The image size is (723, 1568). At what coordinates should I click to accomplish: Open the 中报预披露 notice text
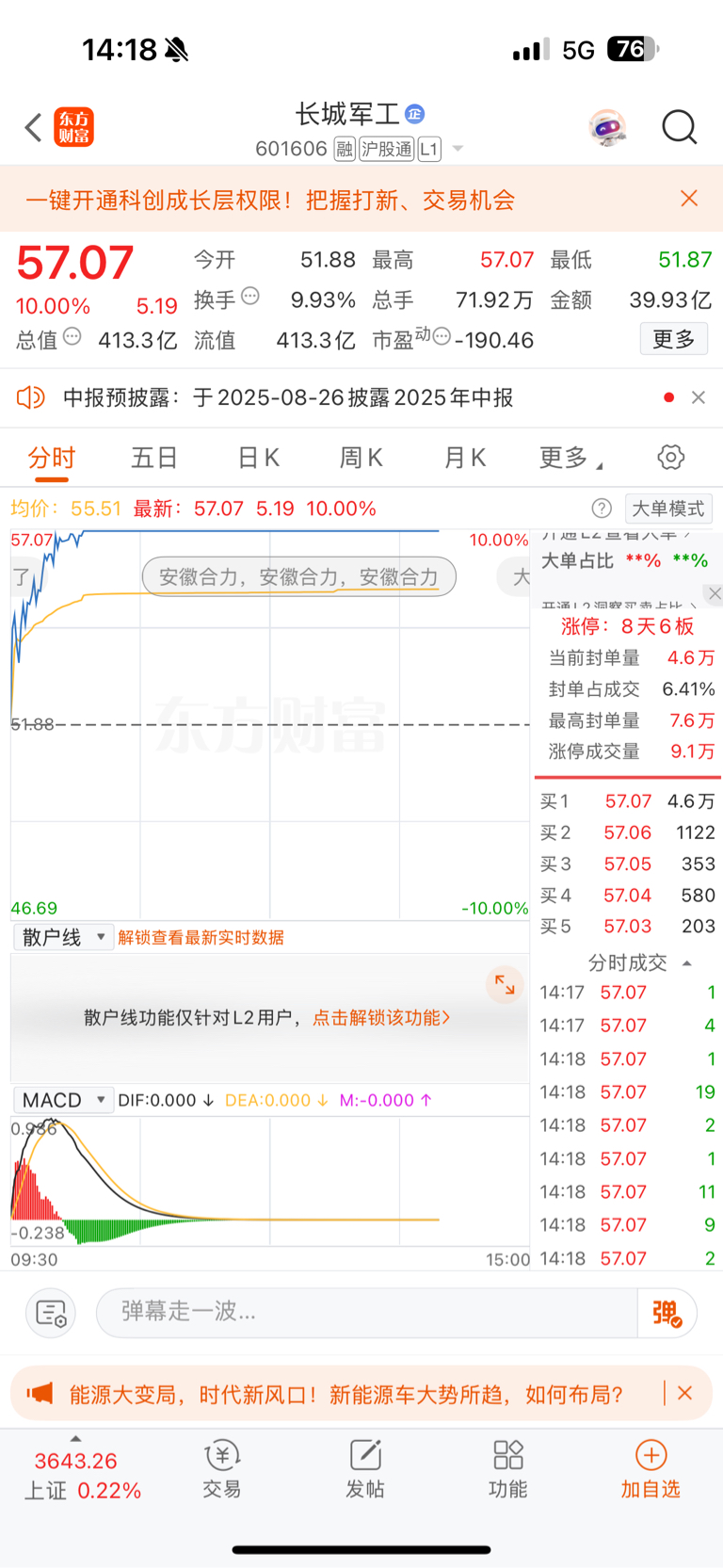(x=288, y=398)
